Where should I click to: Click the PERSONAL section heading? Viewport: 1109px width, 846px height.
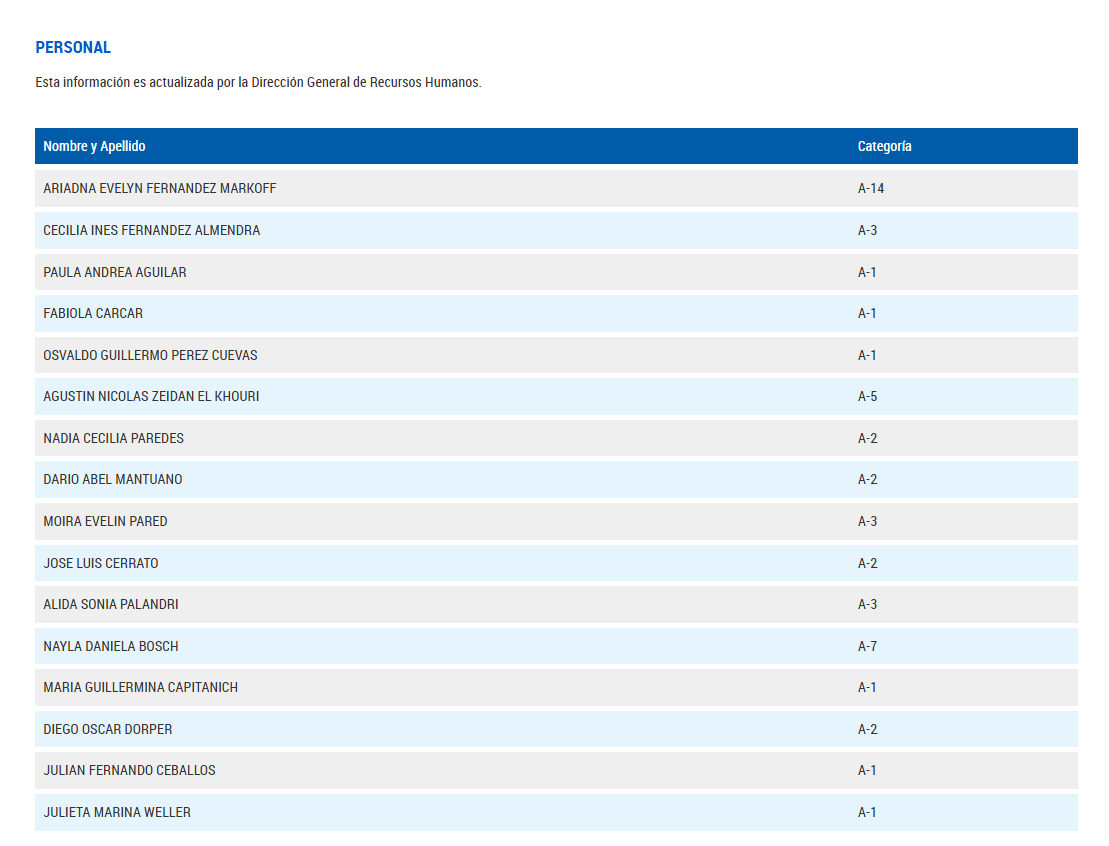[73, 47]
